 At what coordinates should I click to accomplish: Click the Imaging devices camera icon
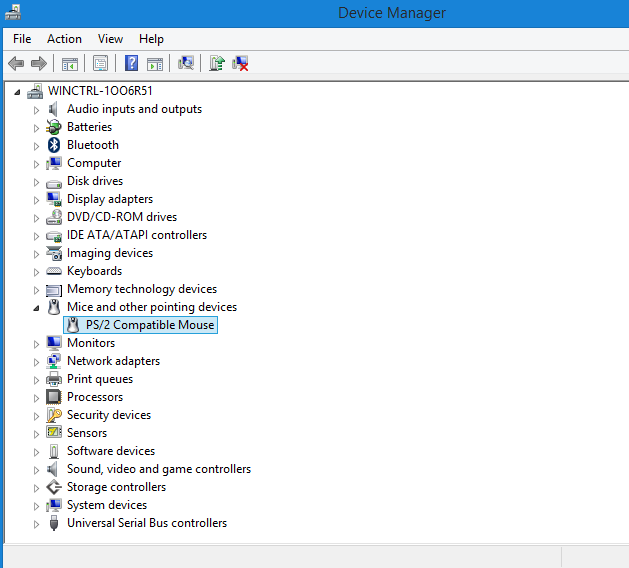[54, 253]
